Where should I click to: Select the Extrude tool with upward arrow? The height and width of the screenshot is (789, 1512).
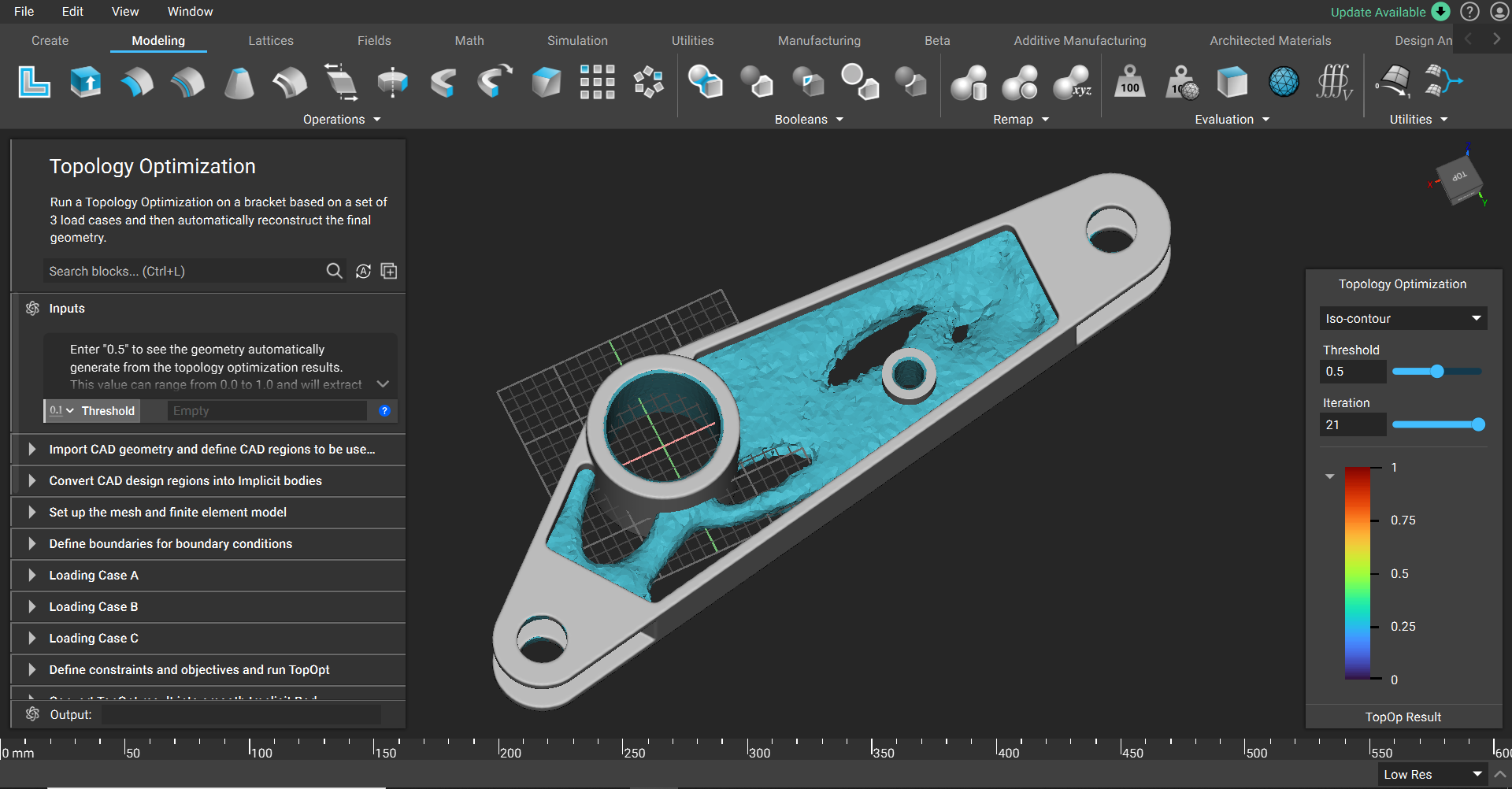85,82
